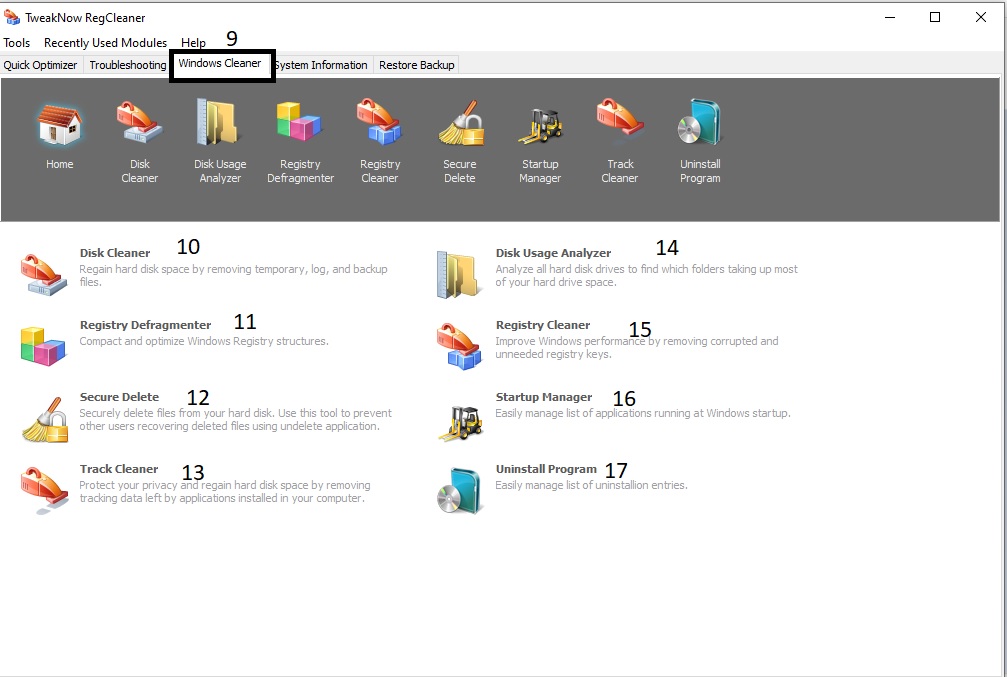Launch Registry Defragmenter from the gray toolbar
This screenshot has width=1007, height=677.
pyautogui.click(x=299, y=121)
